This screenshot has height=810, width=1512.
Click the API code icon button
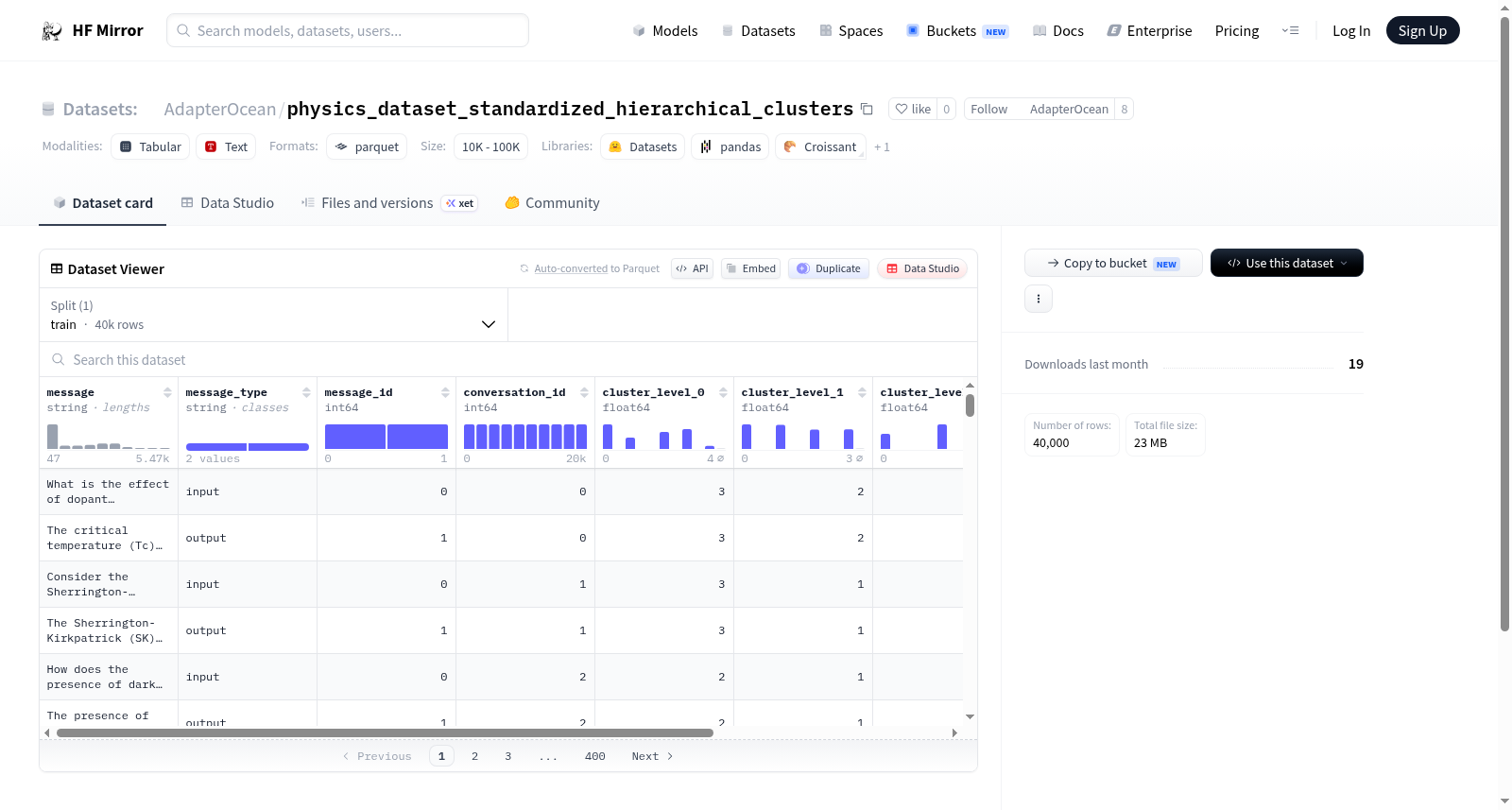692,268
